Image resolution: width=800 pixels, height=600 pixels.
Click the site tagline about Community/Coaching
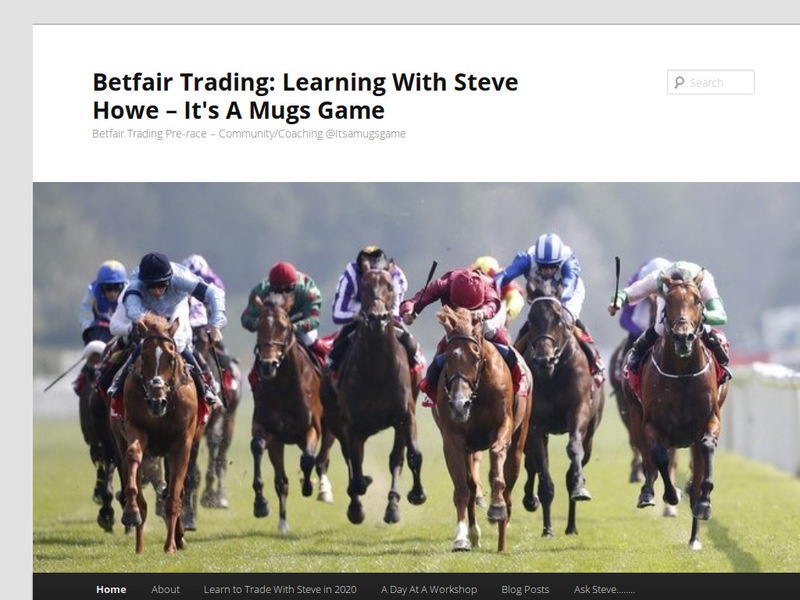pos(249,134)
